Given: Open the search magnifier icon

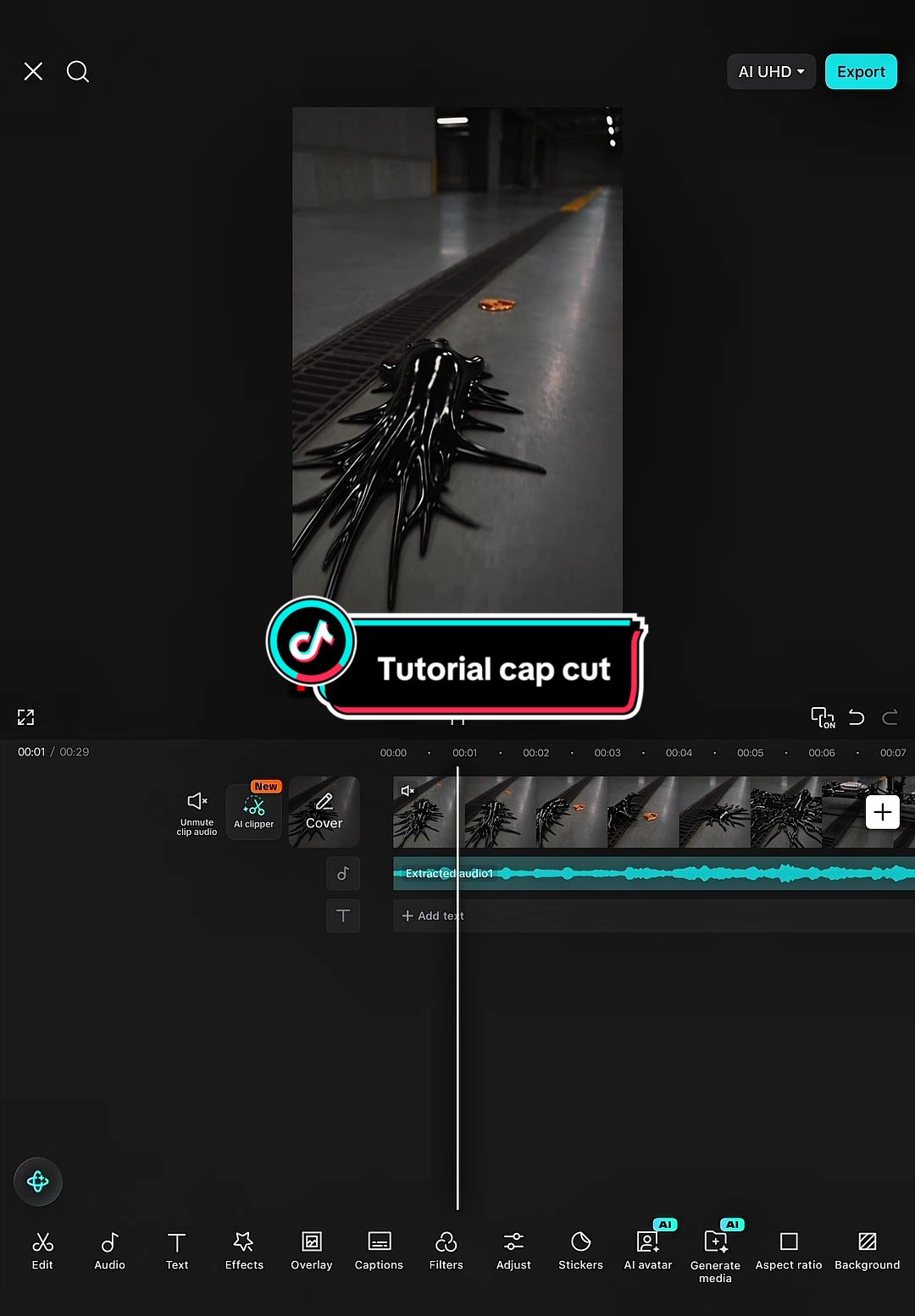Looking at the screenshot, I should tap(78, 71).
